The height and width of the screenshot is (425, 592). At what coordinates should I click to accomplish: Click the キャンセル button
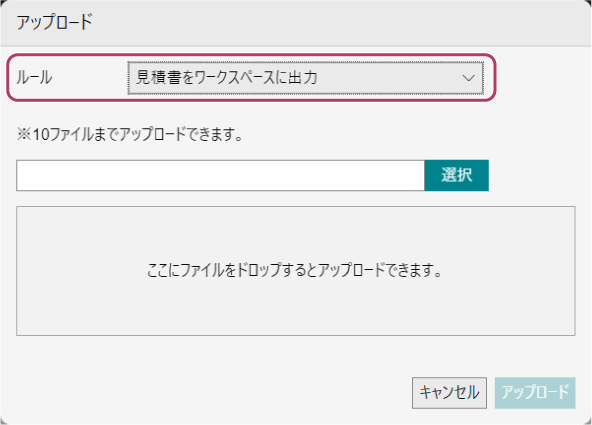pyautogui.click(x=449, y=393)
